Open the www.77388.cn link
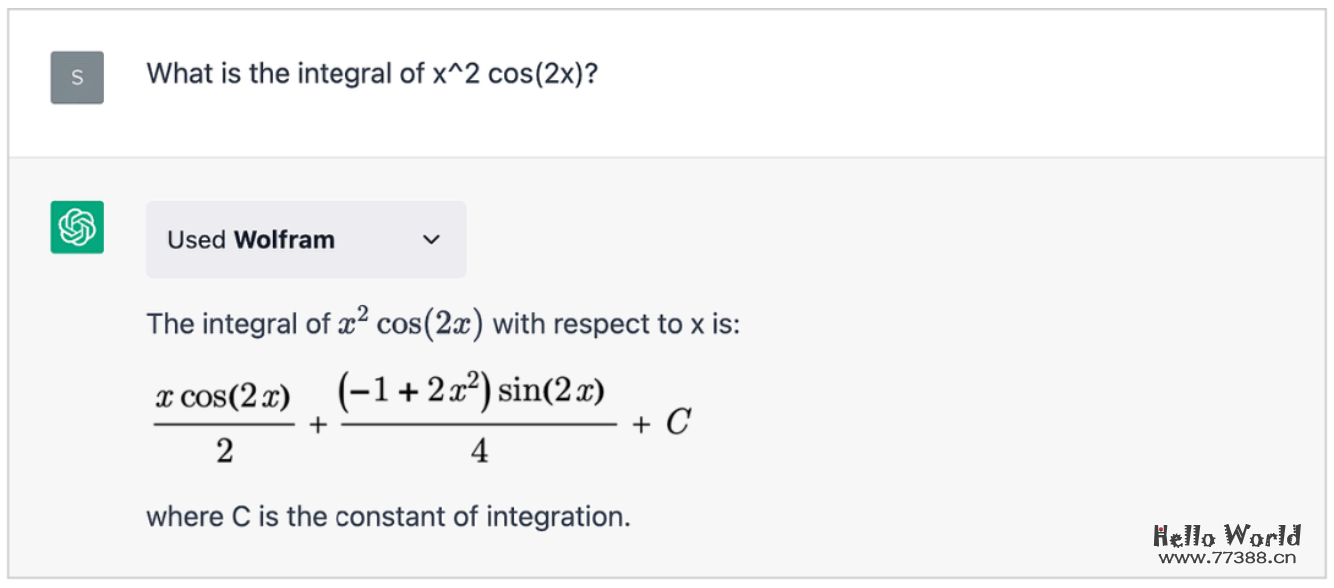This screenshot has height=588, width=1334. pos(1227,559)
